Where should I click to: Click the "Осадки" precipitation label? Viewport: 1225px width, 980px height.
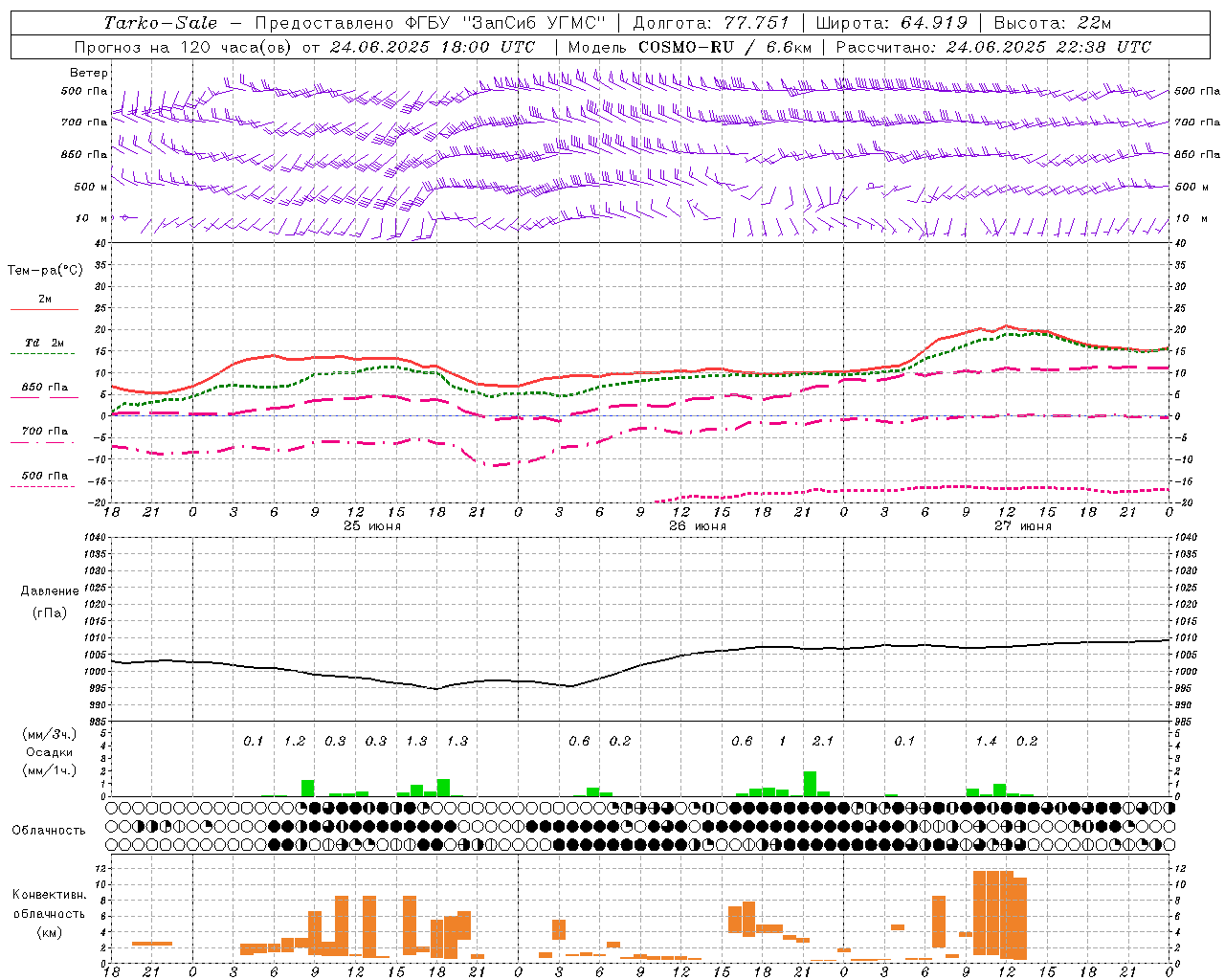(50, 752)
